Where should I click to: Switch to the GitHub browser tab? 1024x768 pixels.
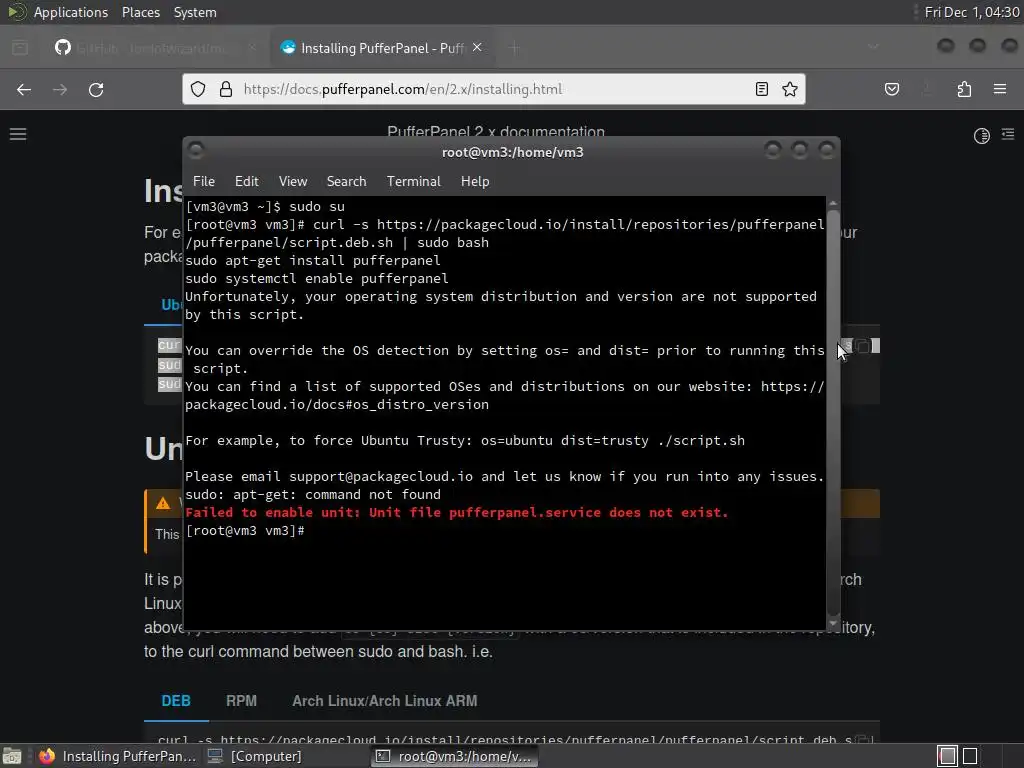(x=153, y=48)
